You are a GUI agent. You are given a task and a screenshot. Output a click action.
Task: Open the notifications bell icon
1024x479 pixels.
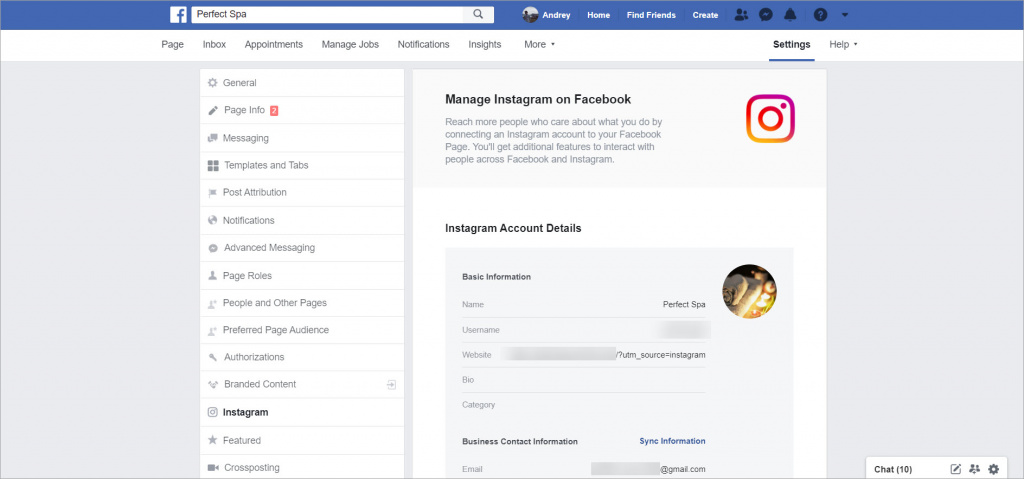[790, 14]
